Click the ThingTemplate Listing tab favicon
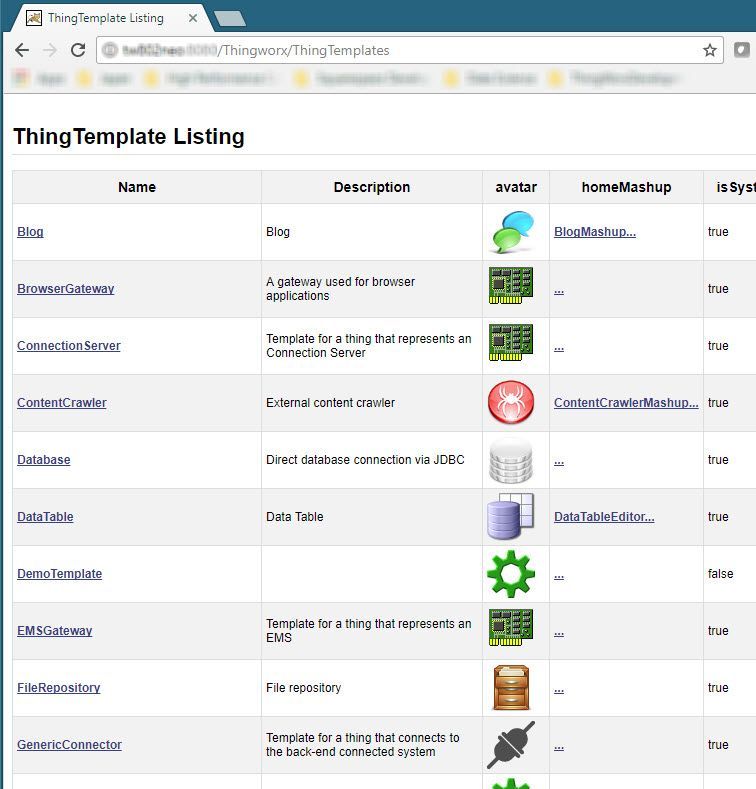 (x=34, y=18)
